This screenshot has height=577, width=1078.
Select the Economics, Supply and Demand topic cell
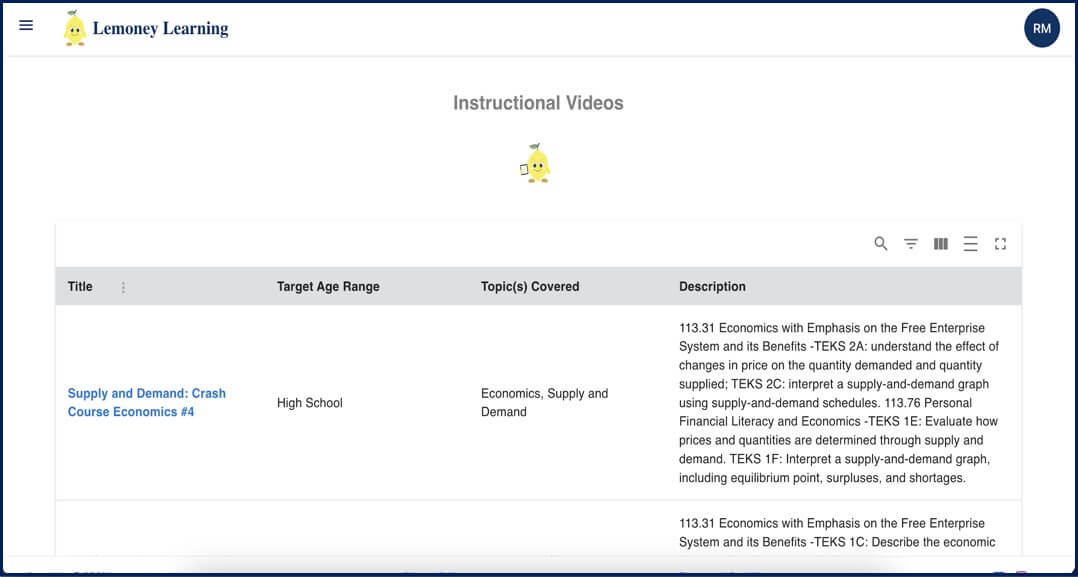(x=544, y=402)
